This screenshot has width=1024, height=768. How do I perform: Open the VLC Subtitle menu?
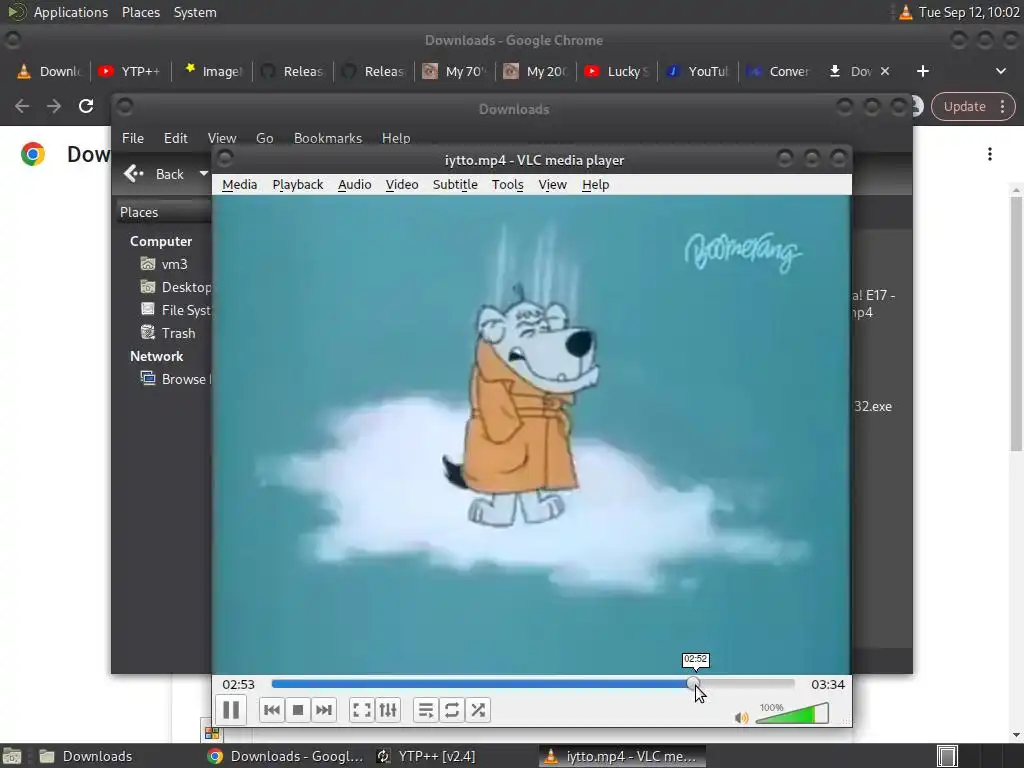pyautogui.click(x=455, y=185)
